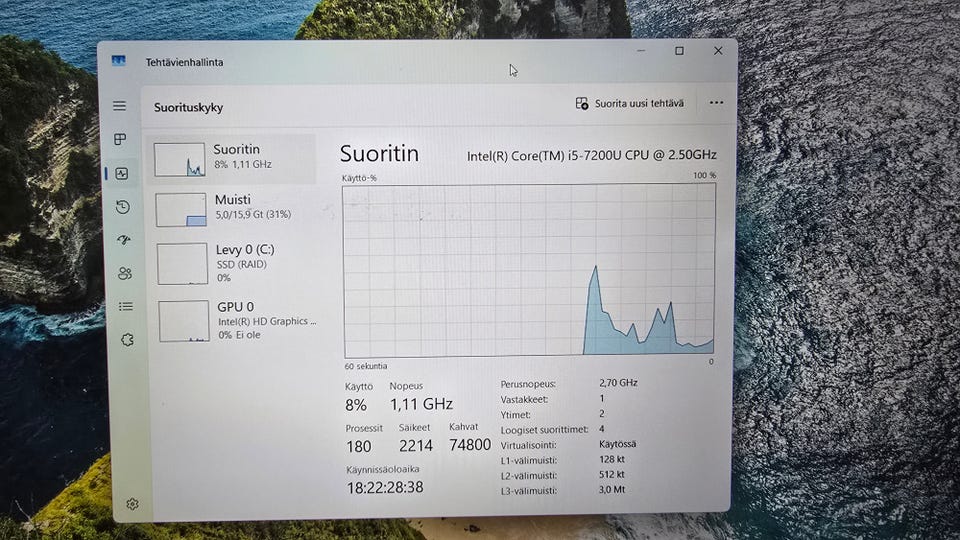Image resolution: width=960 pixels, height=540 pixels.
Task: Click the Intel(R) HD Graphics GPU text
Action: [268, 321]
